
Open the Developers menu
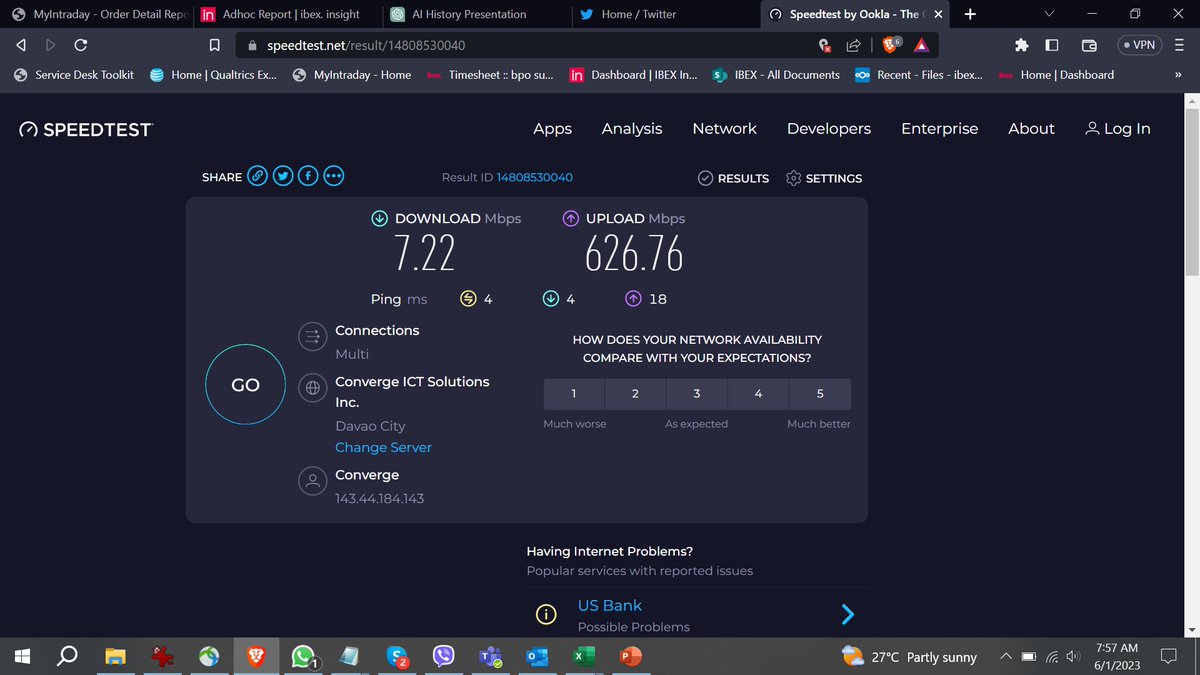pyautogui.click(x=829, y=128)
